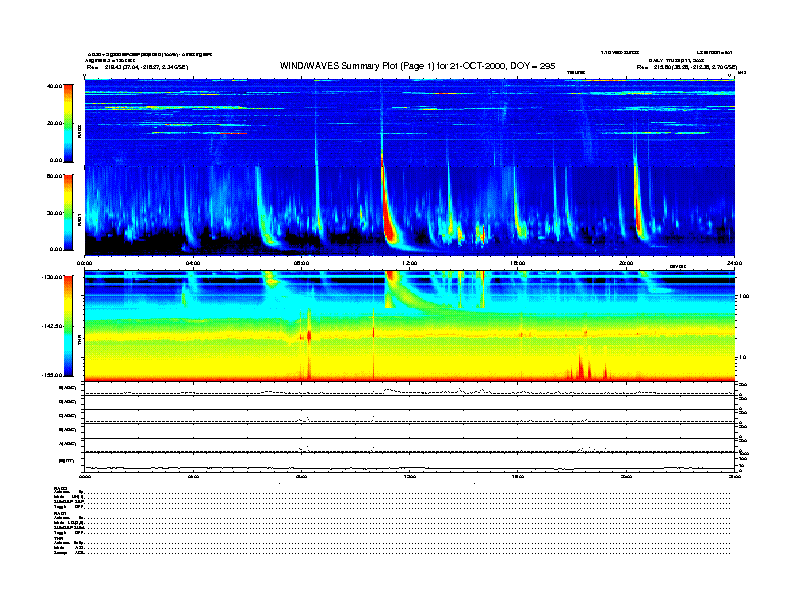This screenshot has height=612, width=792.
Task: Click the 04:00 tick label under RAD1 spectrogram
Action: (x=193, y=263)
